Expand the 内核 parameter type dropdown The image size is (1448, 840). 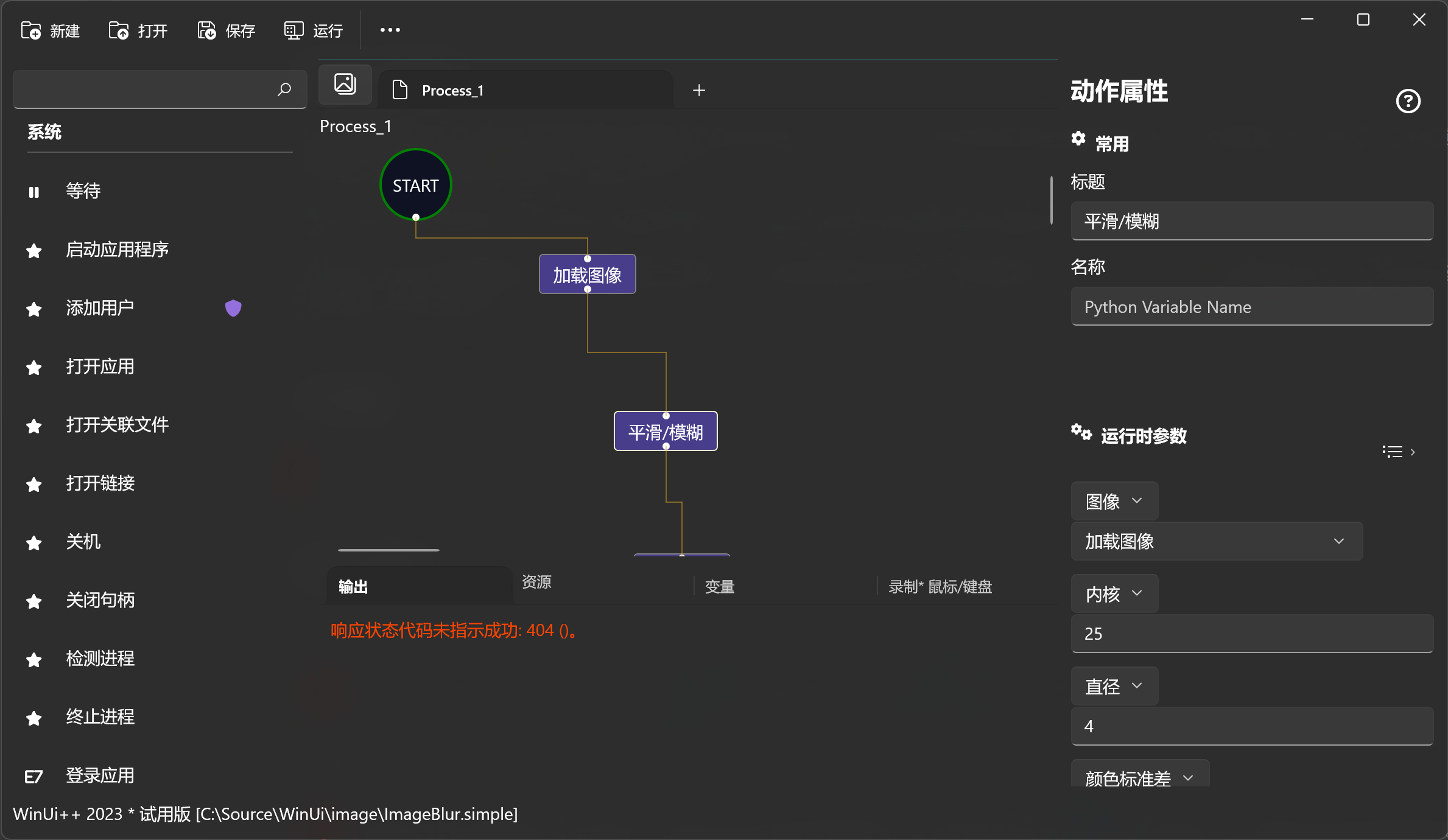click(x=1114, y=593)
